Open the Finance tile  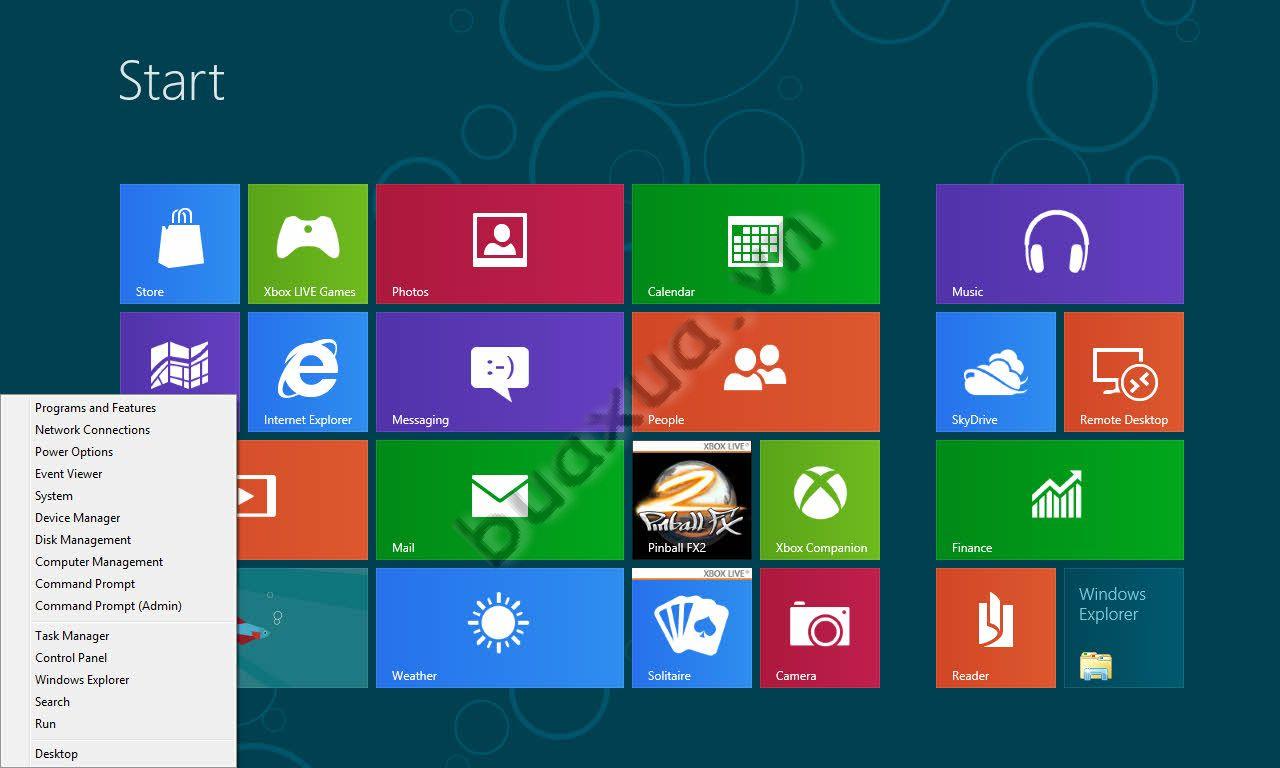[x=1060, y=500]
